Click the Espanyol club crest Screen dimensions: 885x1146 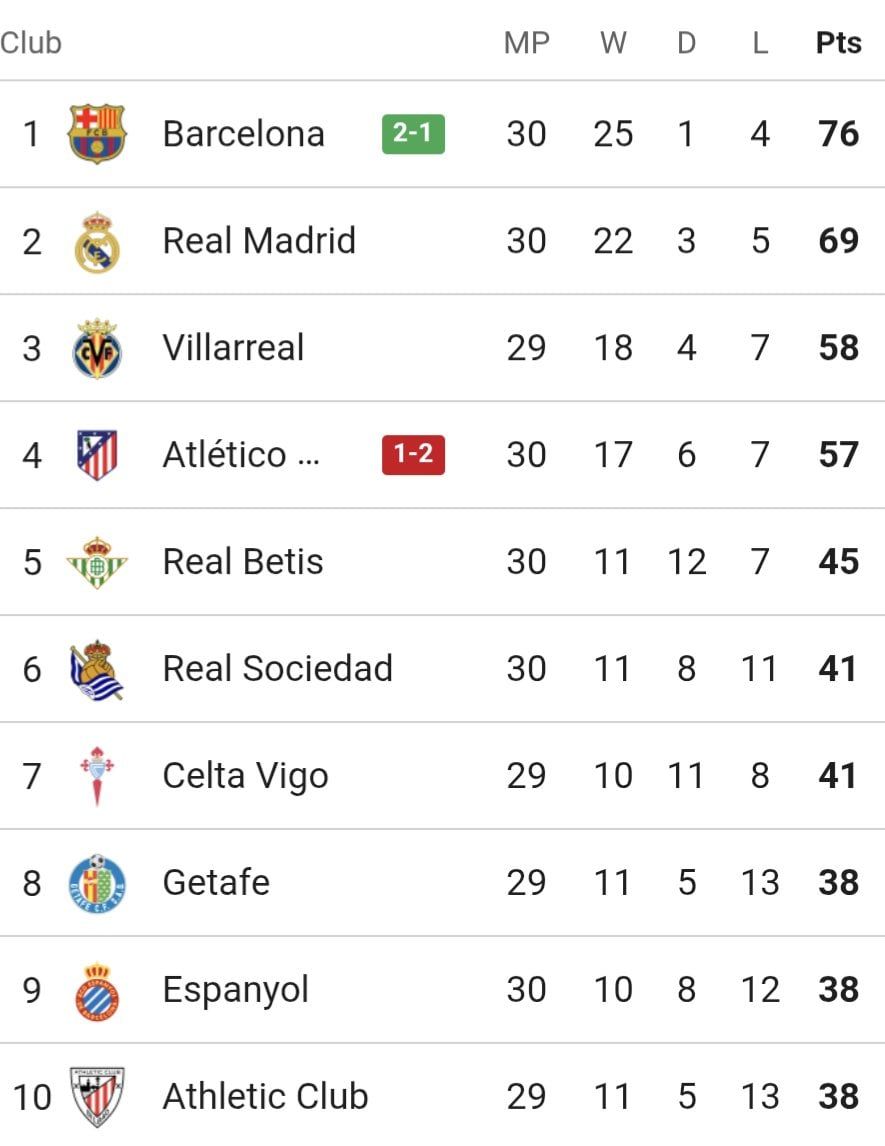(x=97, y=990)
